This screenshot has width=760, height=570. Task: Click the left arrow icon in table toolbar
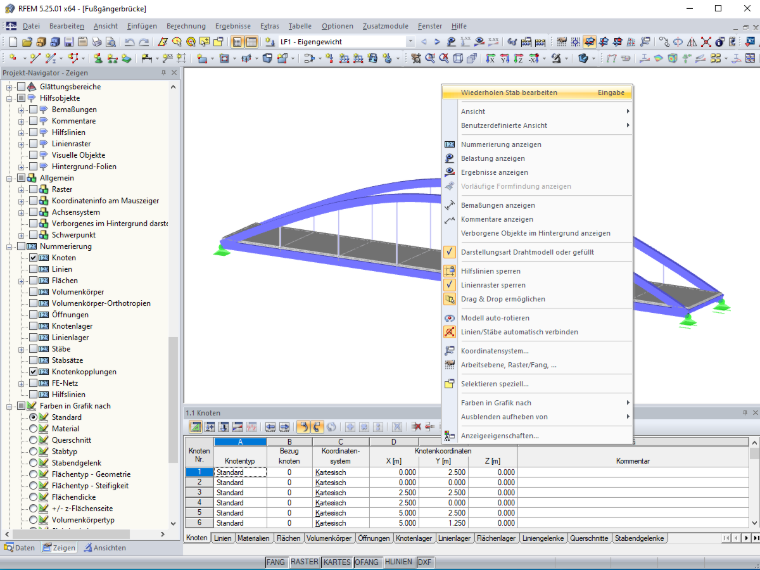[270, 427]
